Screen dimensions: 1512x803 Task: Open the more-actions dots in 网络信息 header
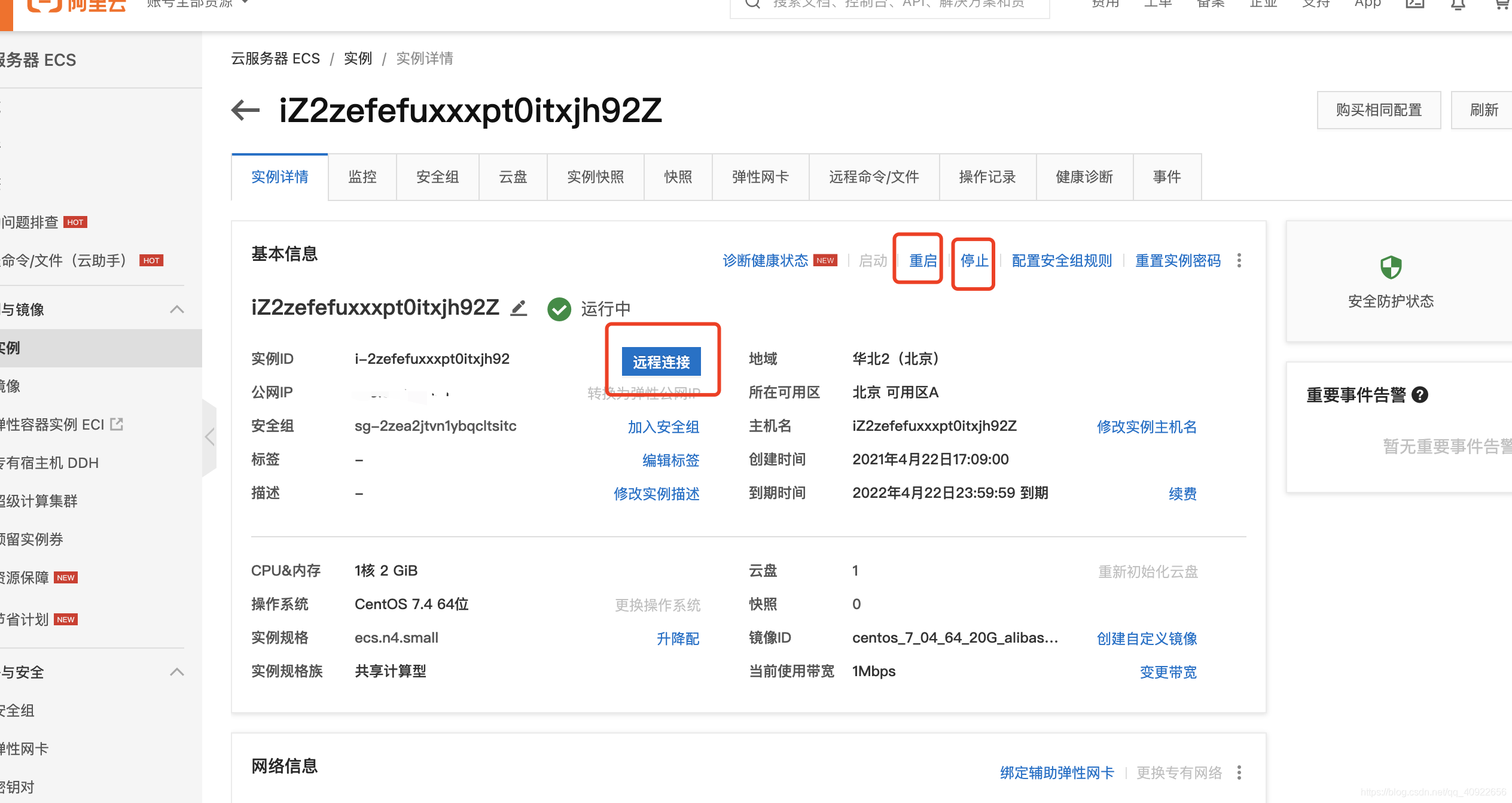(x=1239, y=772)
